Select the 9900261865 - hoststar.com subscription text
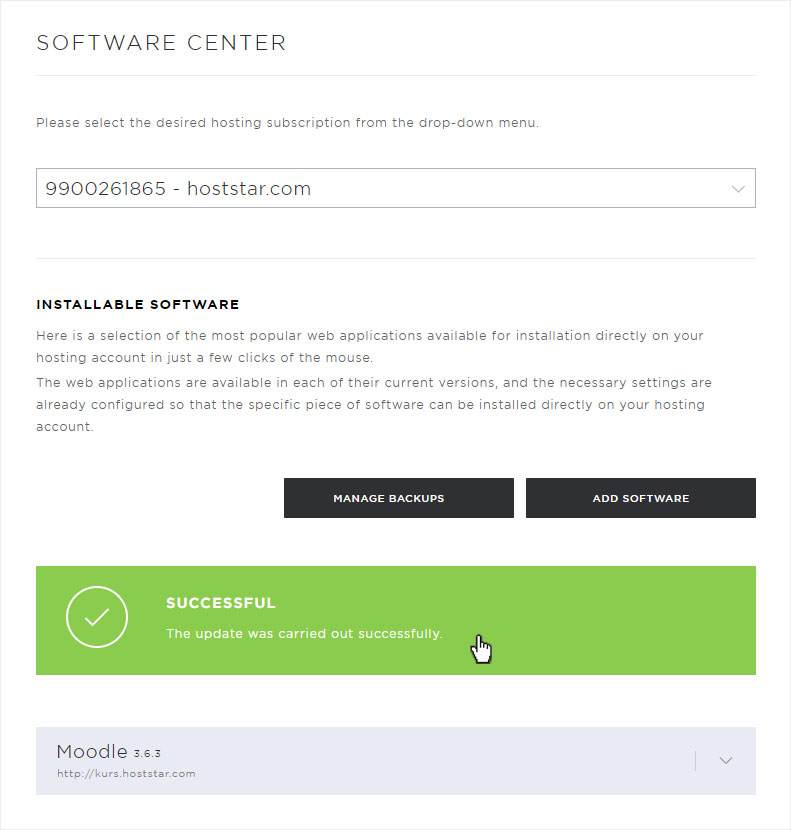The height and width of the screenshot is (830, 791). click(178, 188)
